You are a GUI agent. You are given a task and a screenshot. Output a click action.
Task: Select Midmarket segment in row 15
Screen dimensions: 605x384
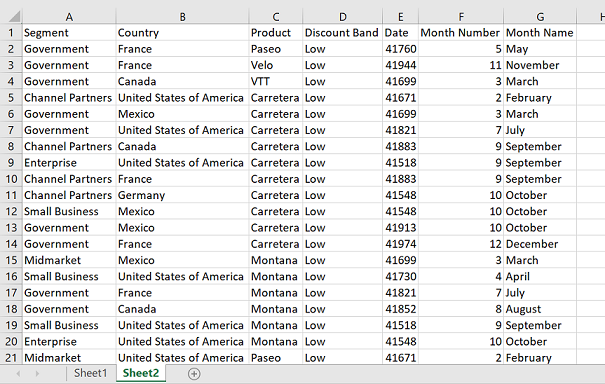point(69,260)
